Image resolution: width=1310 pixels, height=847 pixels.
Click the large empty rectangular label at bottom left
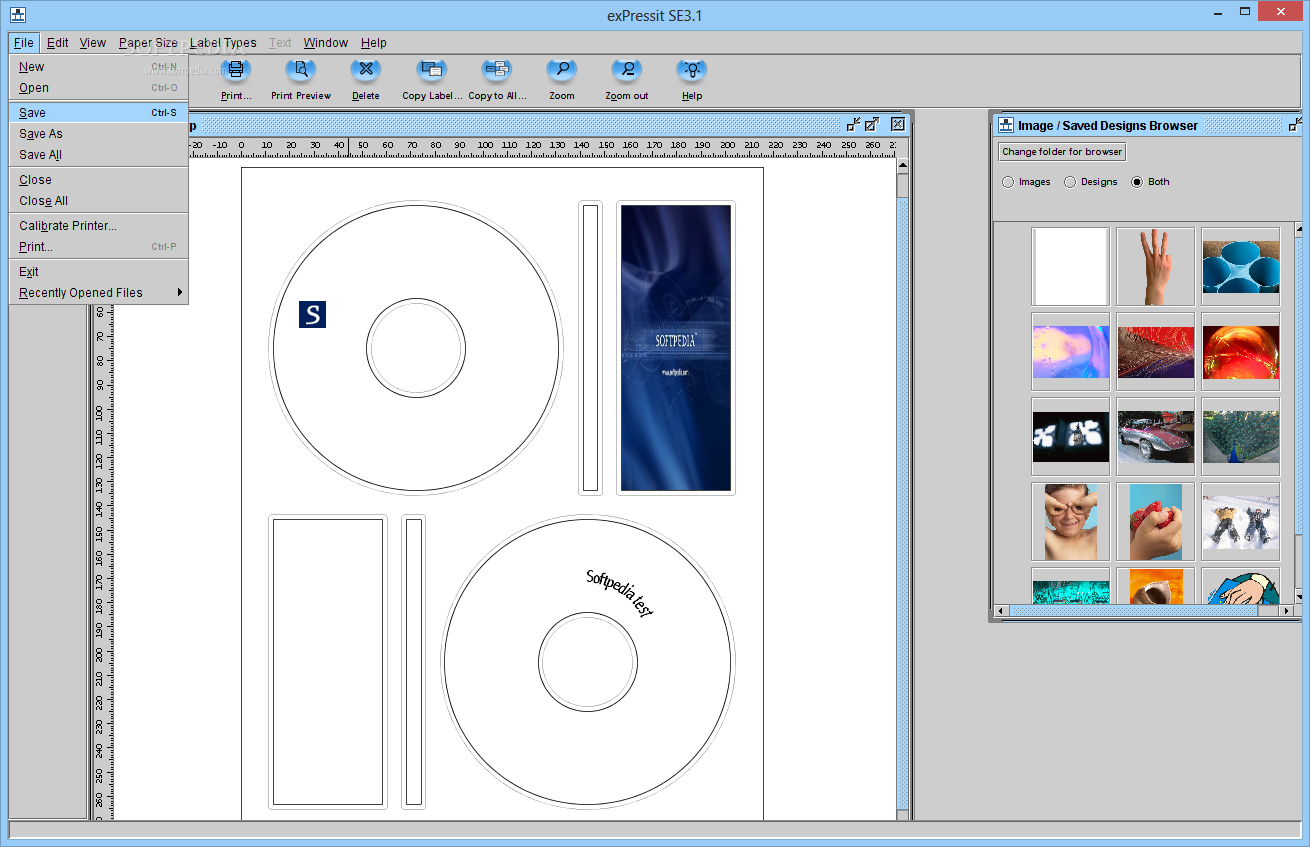(328, 662)
